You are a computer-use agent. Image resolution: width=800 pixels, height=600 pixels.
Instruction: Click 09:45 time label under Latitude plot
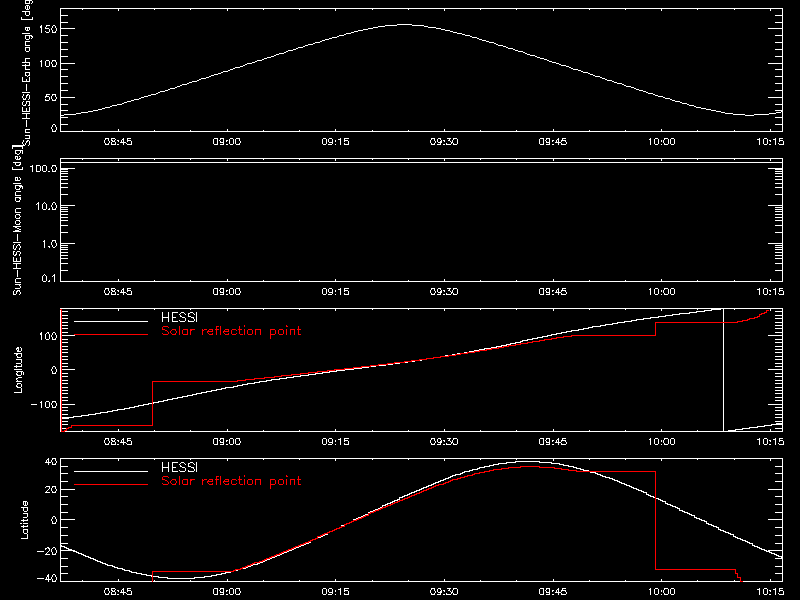(x=553, y=592)
